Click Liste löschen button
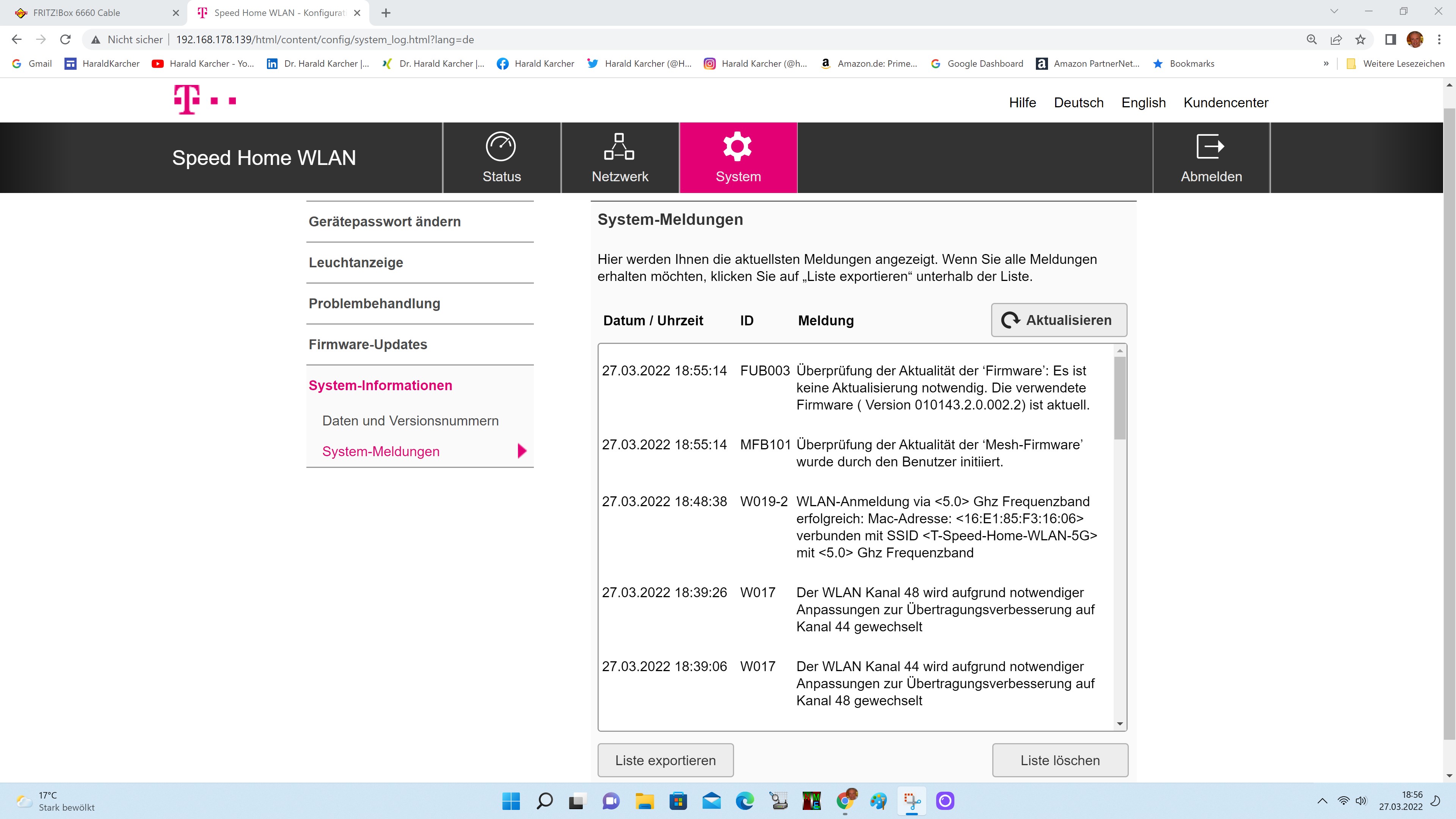This screenshot has width=1456, height=819. [1060, 760]
